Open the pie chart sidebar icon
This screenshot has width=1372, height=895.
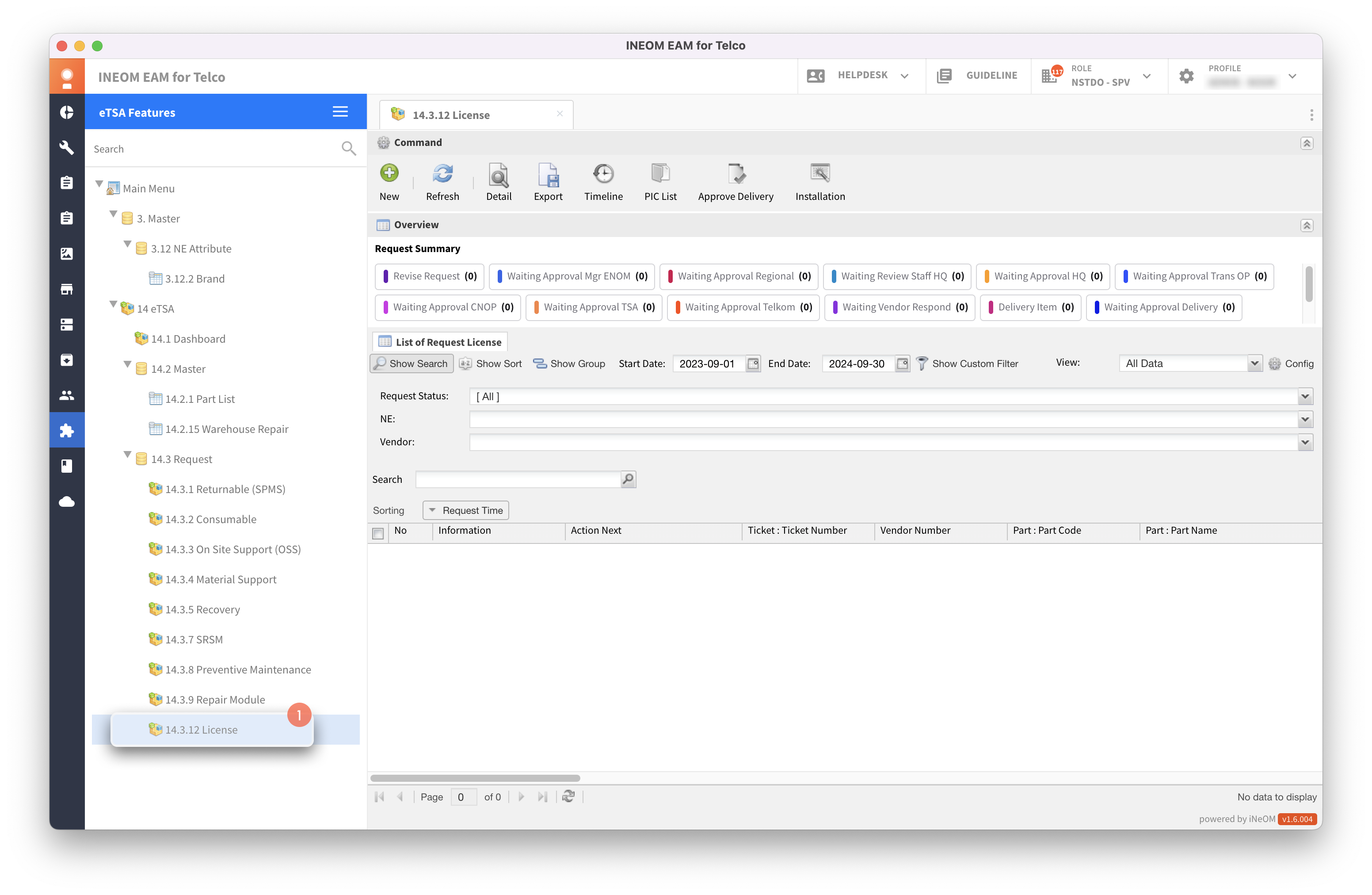[67, 112]
